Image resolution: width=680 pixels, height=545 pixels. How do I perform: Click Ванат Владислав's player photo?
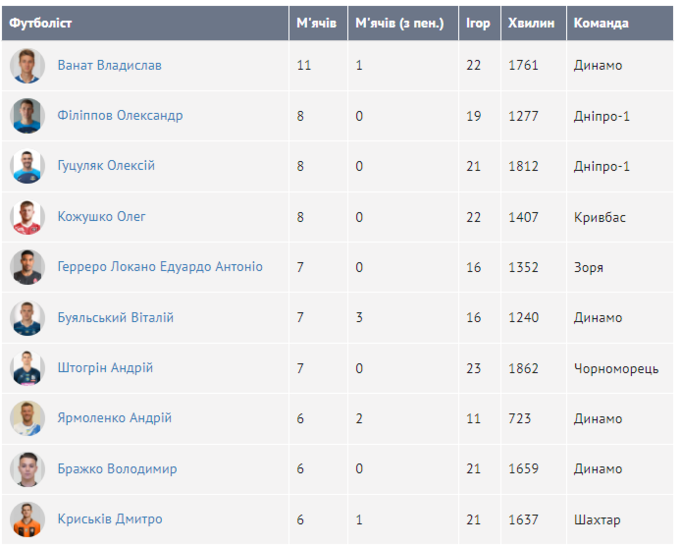coord(28,66)
